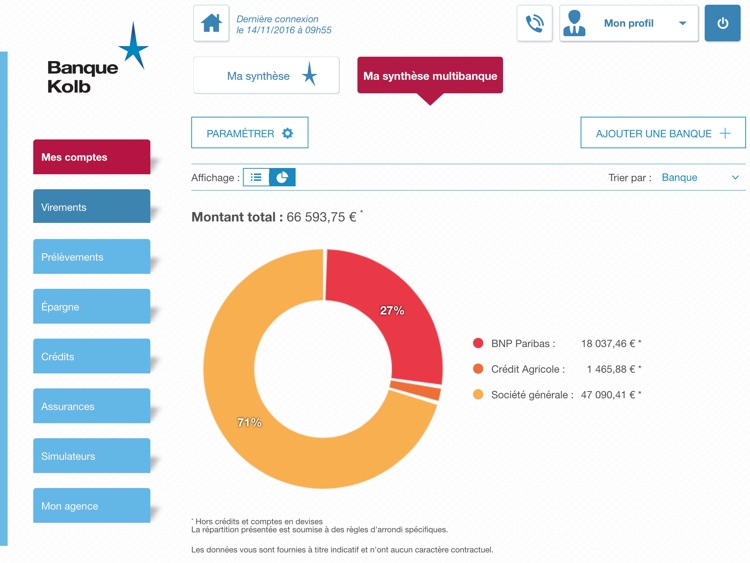Open Épargne menu
The image size is (750, 563).
91,306
